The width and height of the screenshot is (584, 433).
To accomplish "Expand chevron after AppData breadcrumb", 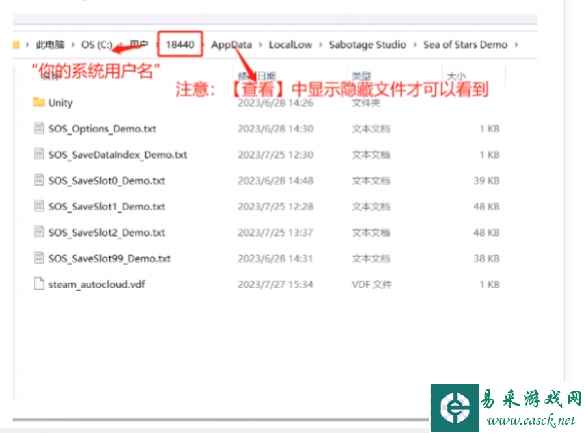I will [x=261, y=45].
